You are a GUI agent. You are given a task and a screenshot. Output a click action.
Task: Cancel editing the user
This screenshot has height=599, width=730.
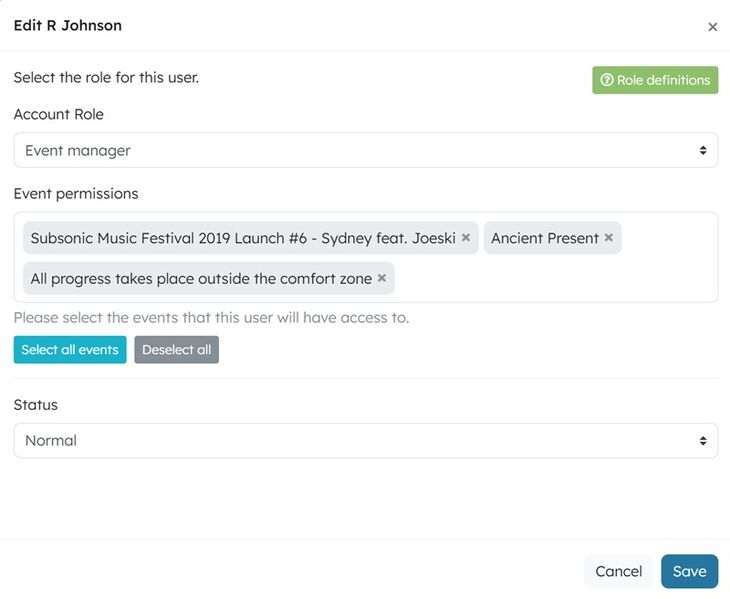pyautogui.click(x=618, y=571)
